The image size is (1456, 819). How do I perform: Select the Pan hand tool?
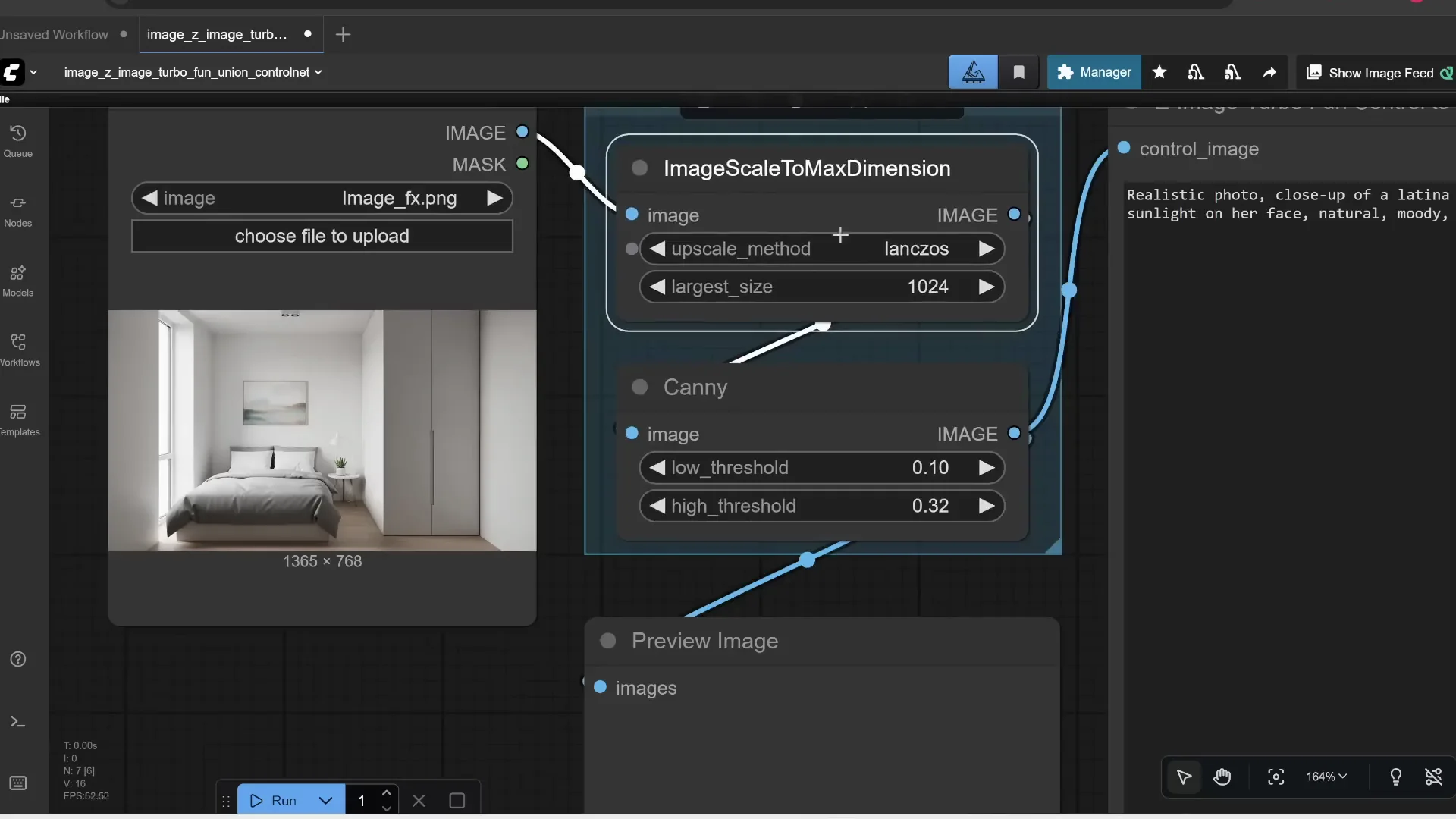pyautogui.click(x=1223, y=777)
